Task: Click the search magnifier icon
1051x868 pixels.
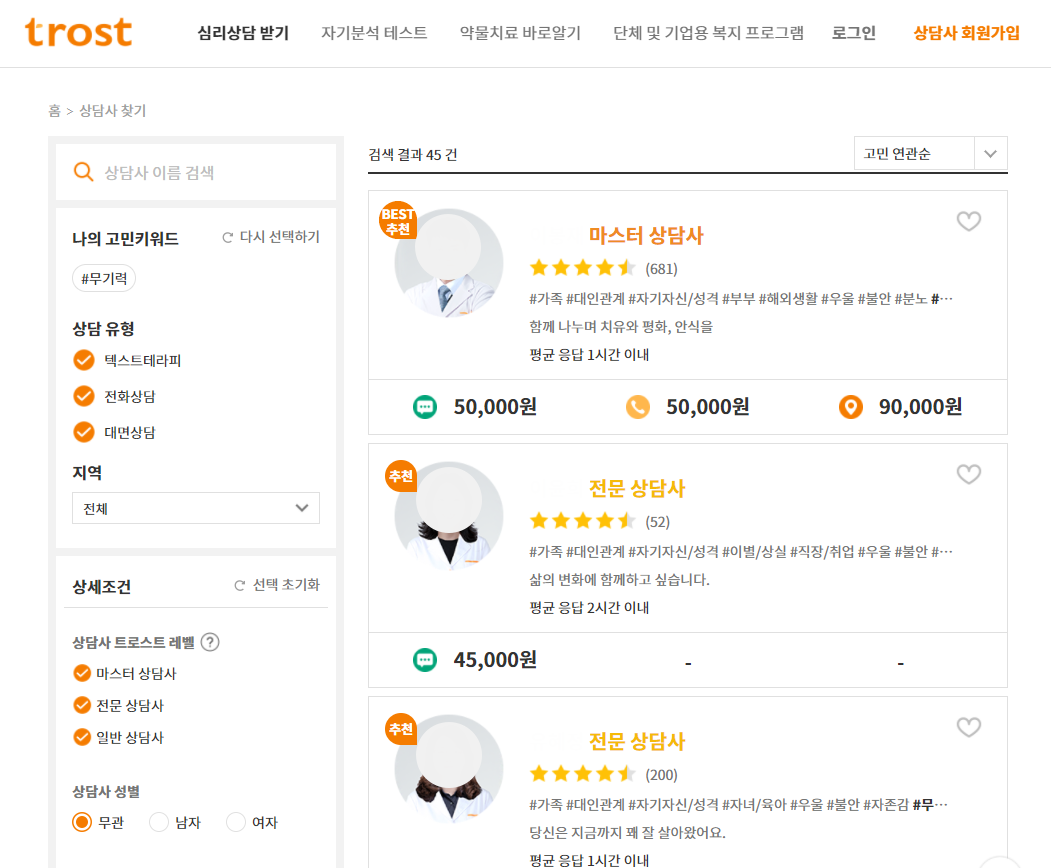Action: point(83,172)
